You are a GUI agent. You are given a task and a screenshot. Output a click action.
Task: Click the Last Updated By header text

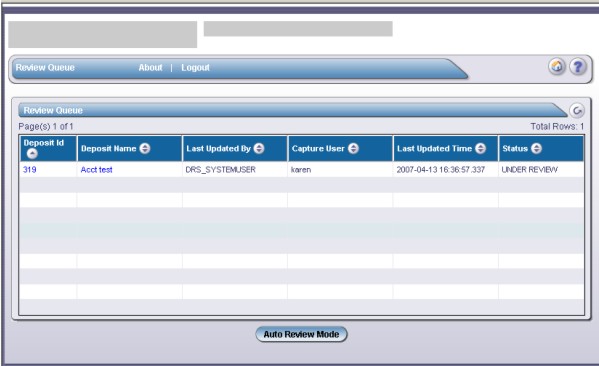(x=218, y=149)
